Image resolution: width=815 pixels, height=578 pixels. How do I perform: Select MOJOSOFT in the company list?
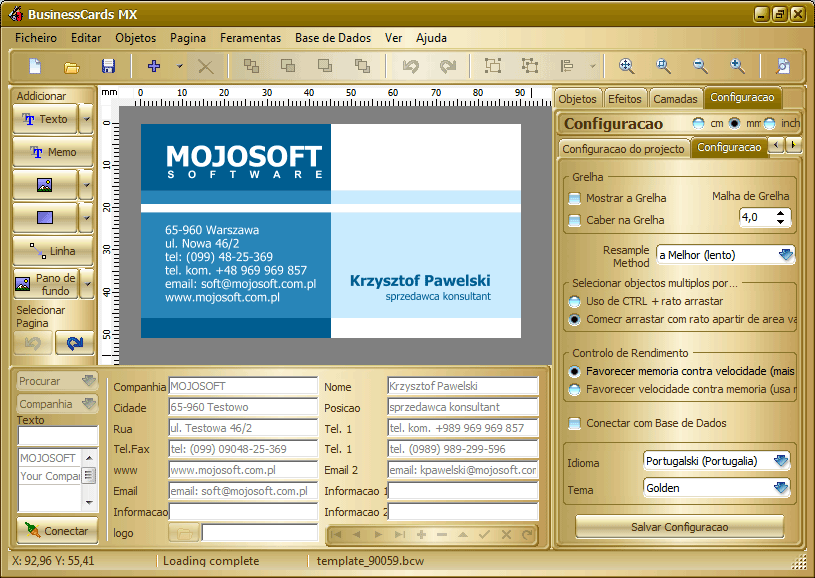coord(48,458)
